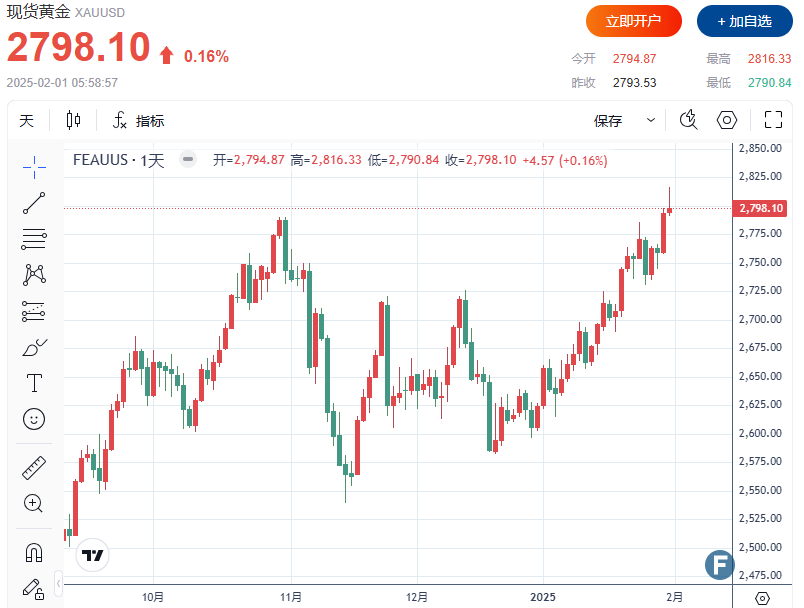Collapse the FEAUUS legend with minus button

pos(187,159)
